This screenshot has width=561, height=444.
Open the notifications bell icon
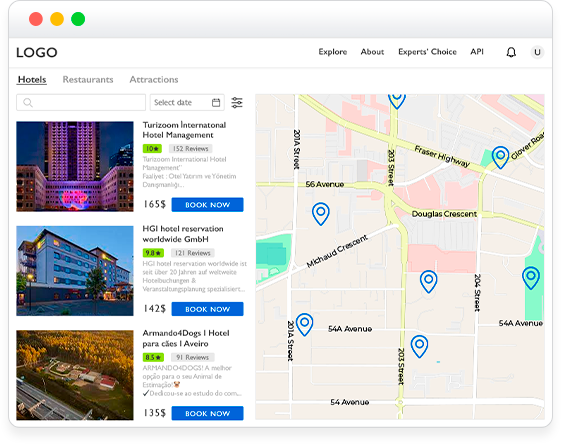pos(511,52)
